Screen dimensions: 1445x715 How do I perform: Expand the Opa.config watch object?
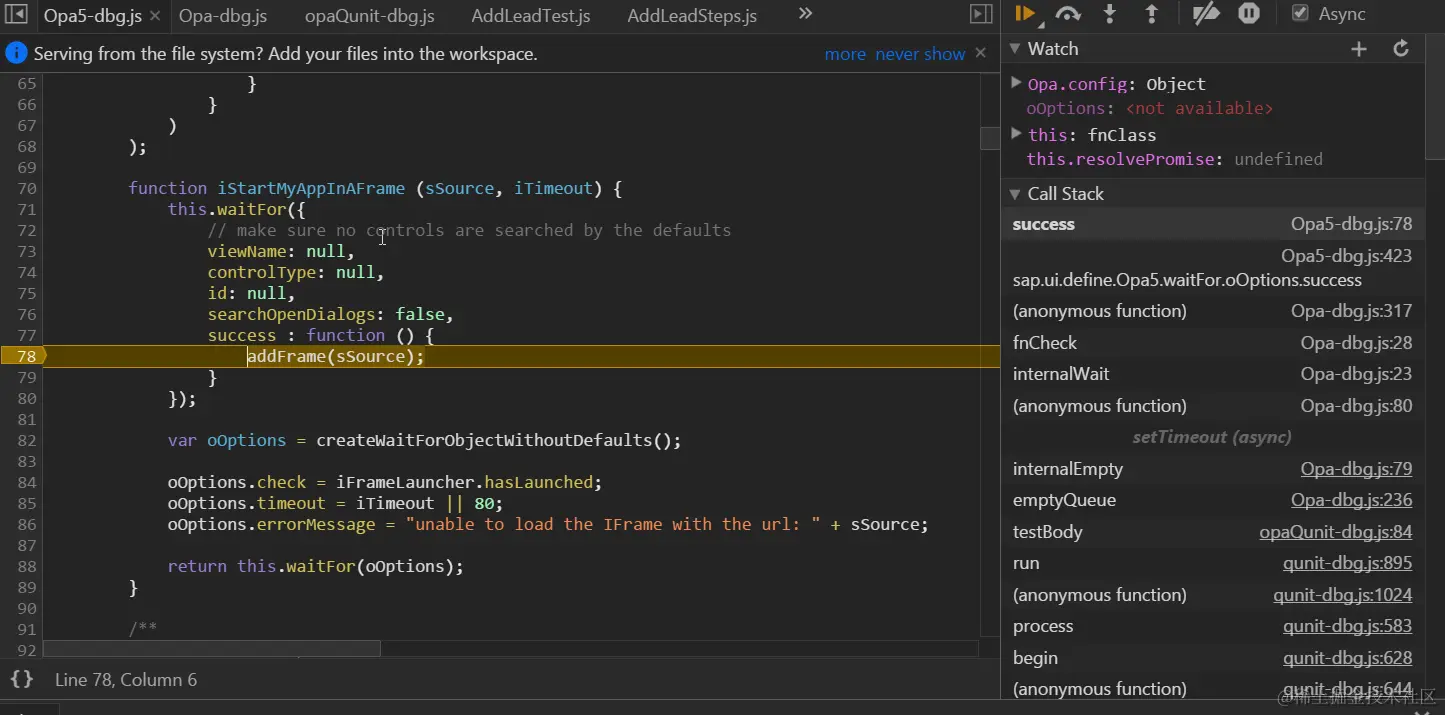[x=1016, y=83]
